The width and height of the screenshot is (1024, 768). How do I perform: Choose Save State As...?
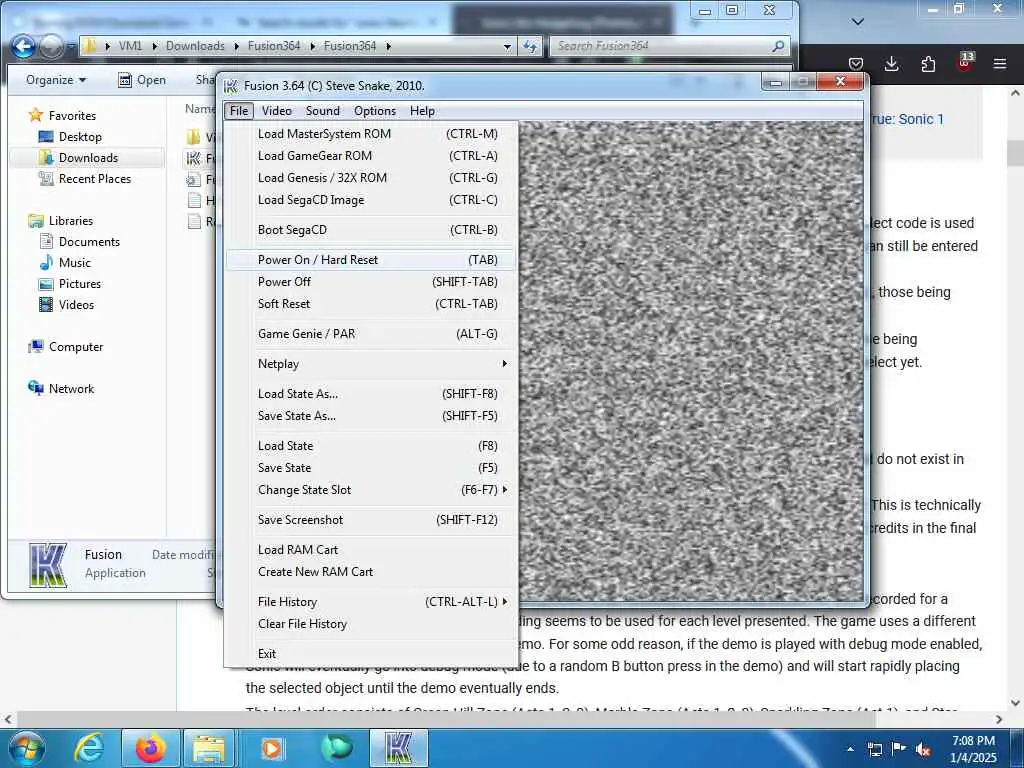point(371,416)
